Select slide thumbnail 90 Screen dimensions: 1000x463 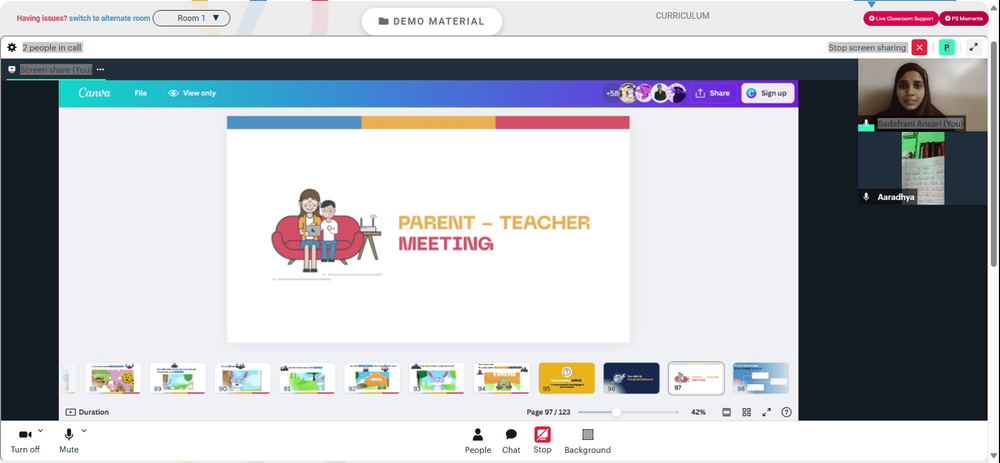pos(242,378)
